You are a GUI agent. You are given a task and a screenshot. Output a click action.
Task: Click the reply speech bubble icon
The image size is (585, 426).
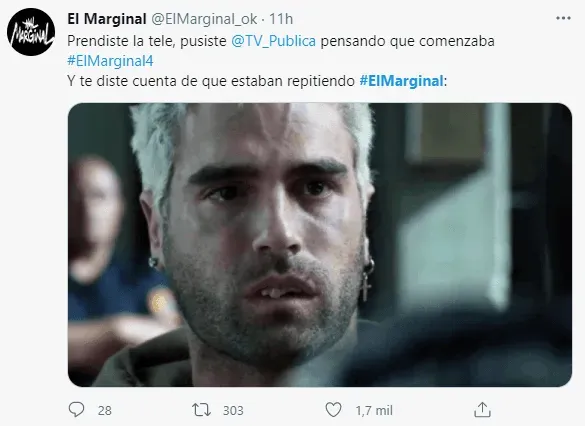(76, 410)
